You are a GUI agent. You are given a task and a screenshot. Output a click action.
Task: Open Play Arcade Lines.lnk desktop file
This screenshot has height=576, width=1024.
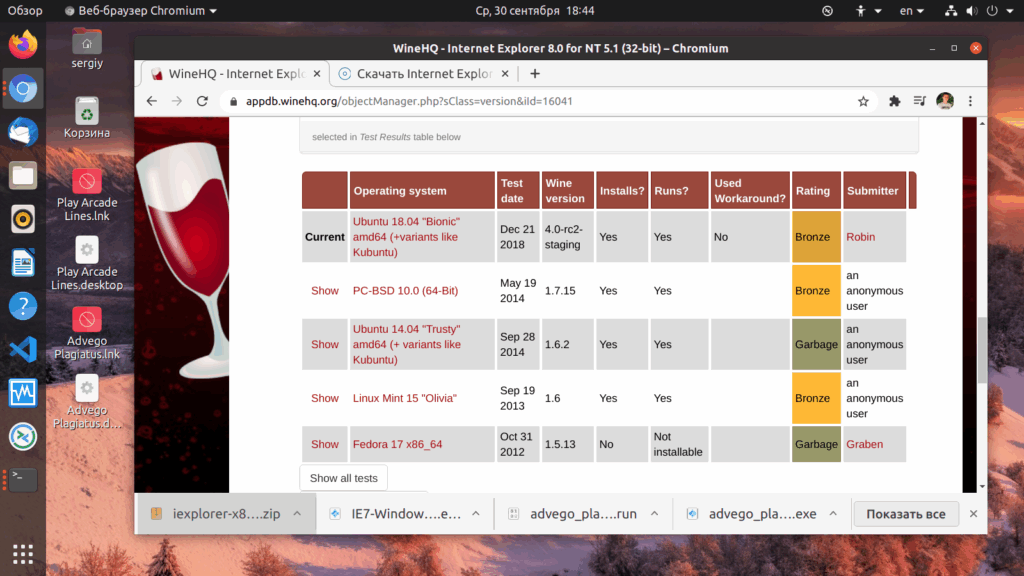click(87, 195)
